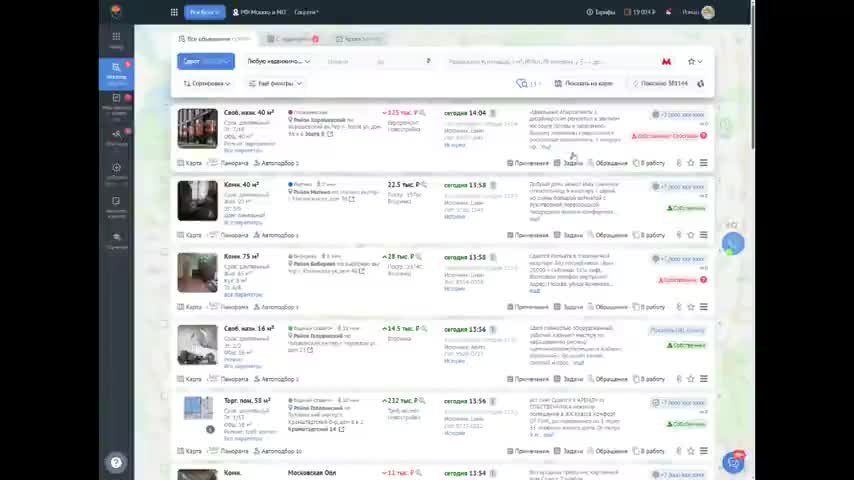Click price search icon on '22.5 тыс.' listing

coord(424,185)
